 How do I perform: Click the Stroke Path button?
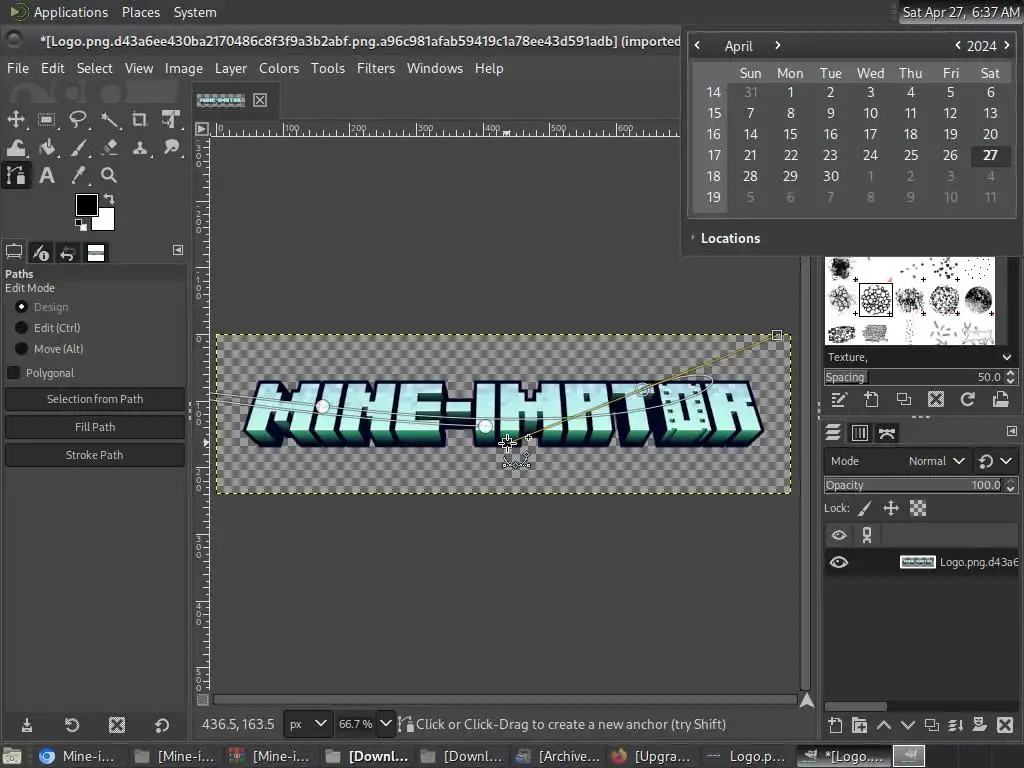(x=95, y=455)
